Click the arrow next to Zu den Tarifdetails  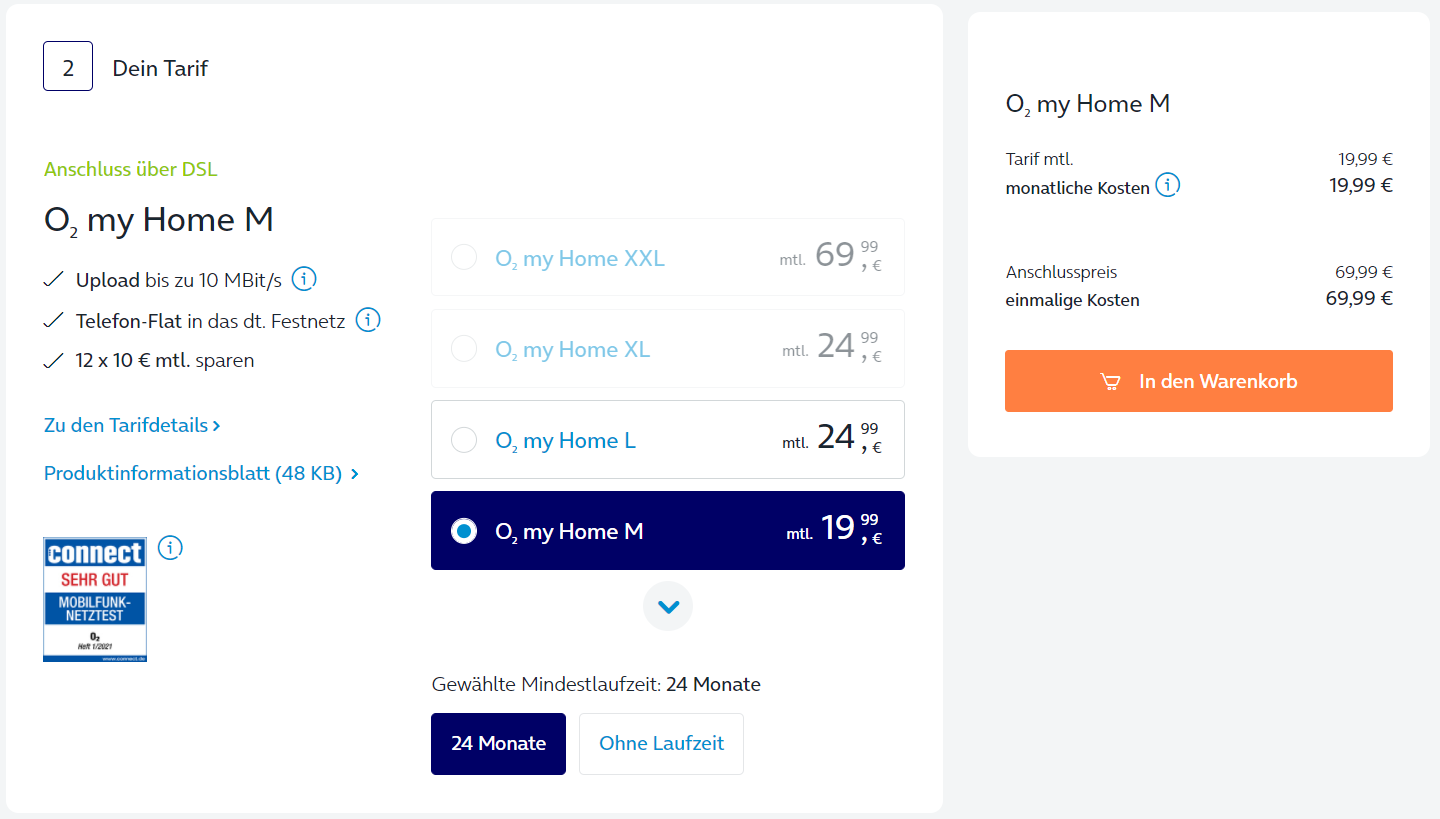[217, 426]
